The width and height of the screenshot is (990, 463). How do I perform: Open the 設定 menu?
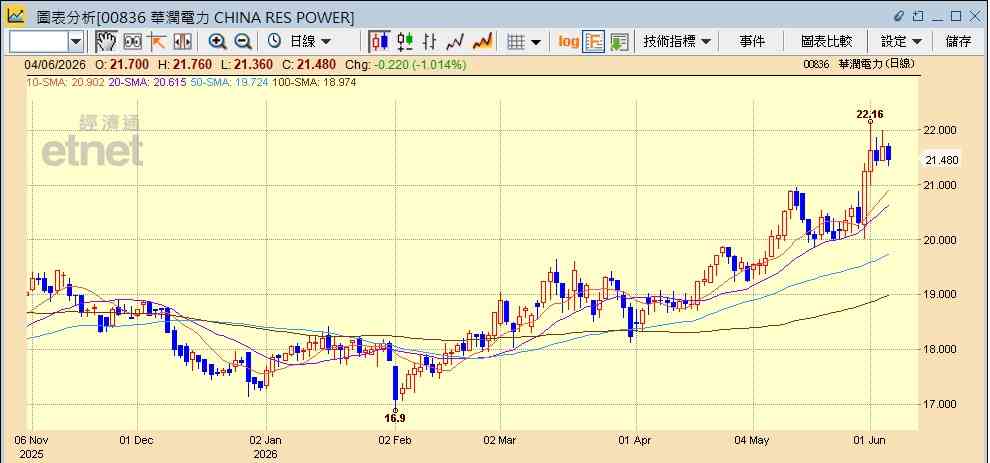click(902, 42)
